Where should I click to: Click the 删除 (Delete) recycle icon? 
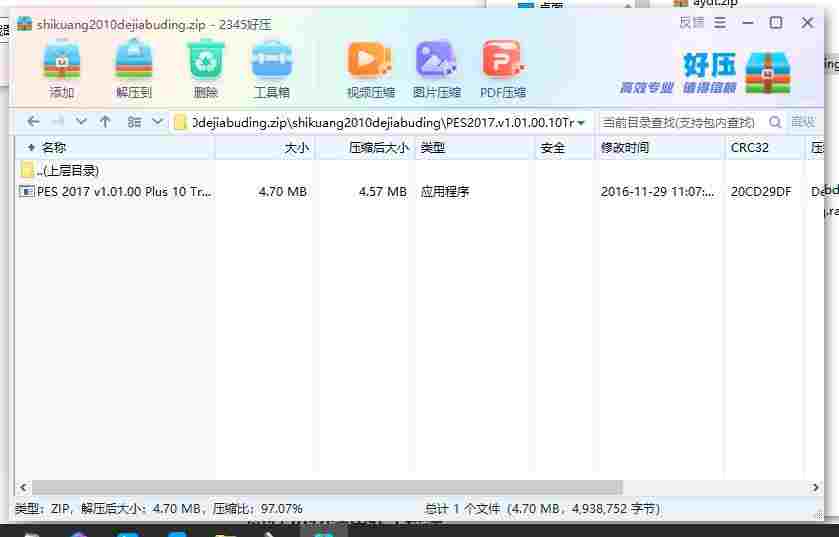tap(205, 69)
